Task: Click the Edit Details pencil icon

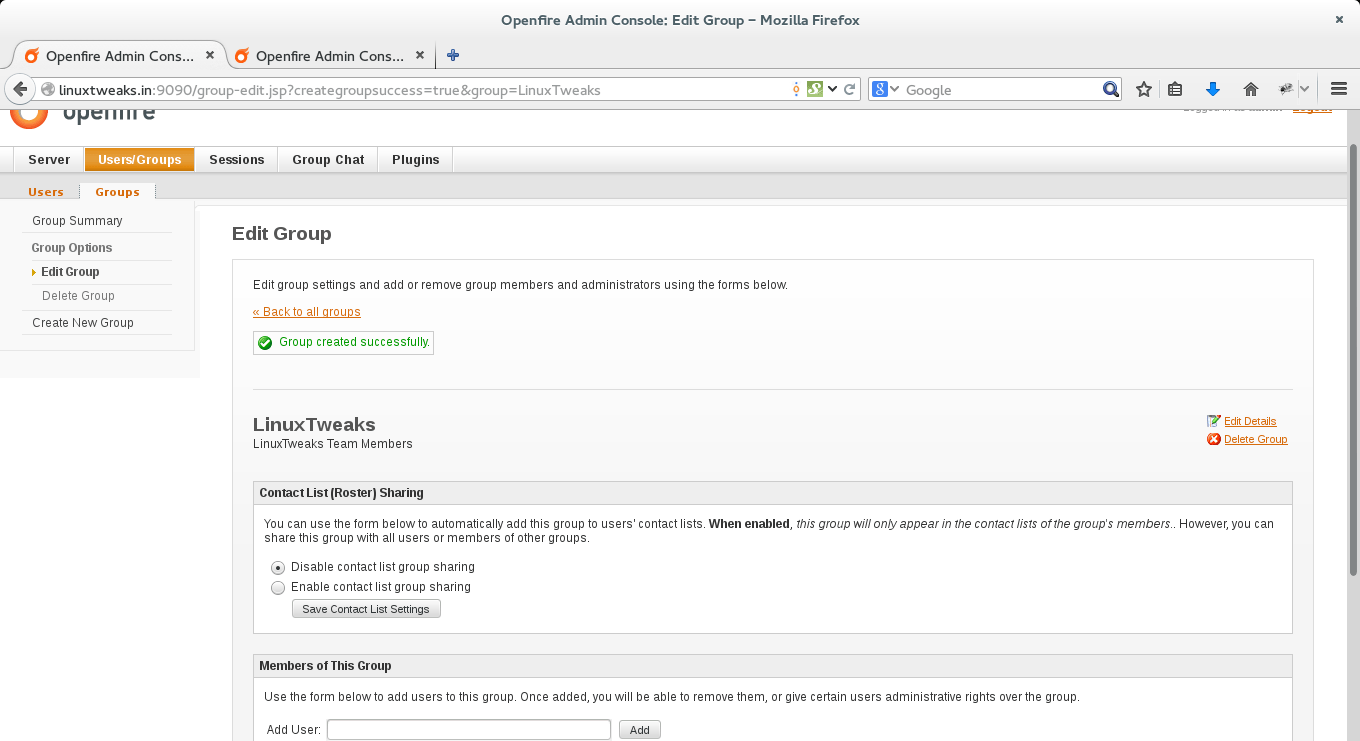Action: click(x=1214, y=421)
